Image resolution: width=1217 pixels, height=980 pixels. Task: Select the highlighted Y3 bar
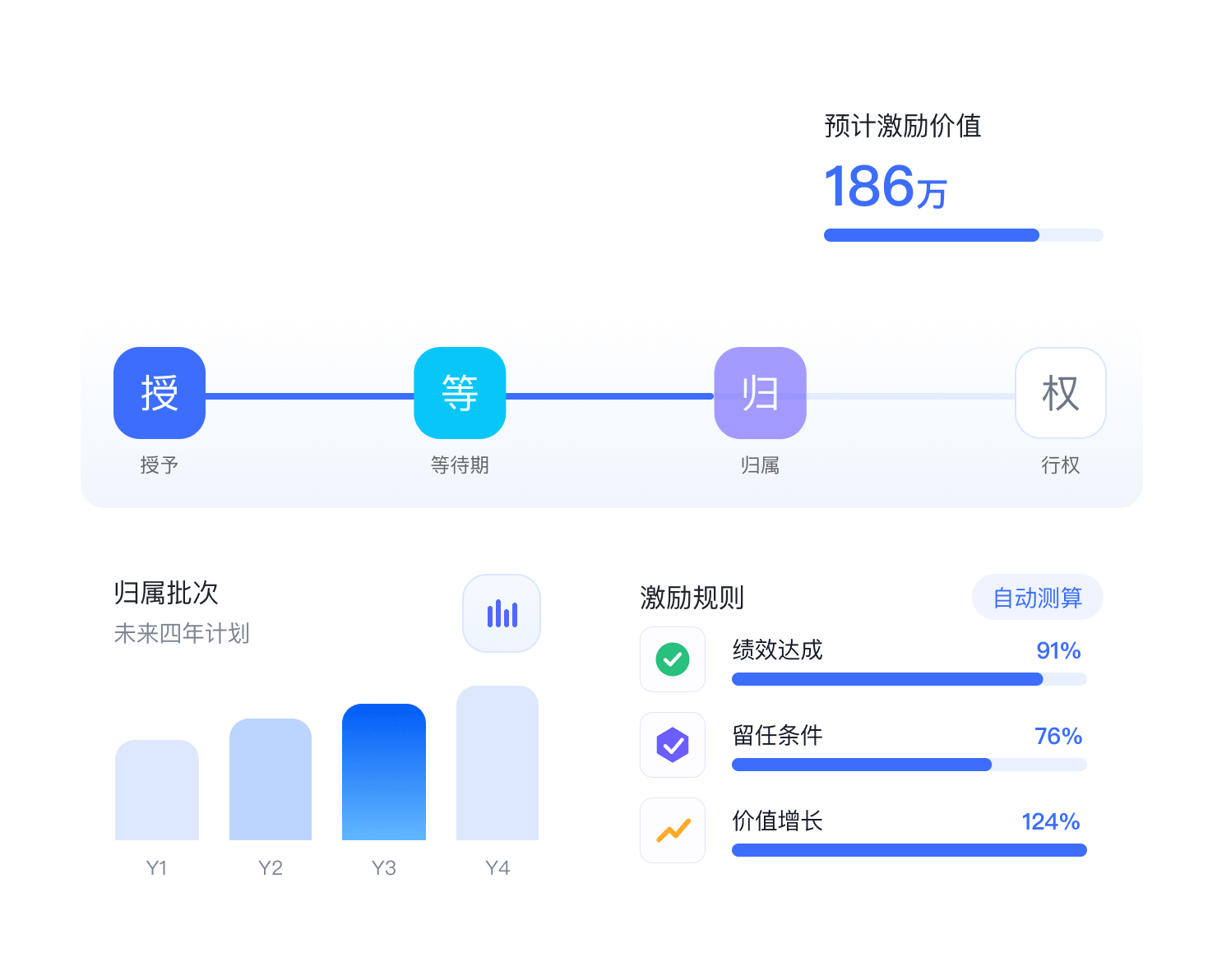coord(384,772)
